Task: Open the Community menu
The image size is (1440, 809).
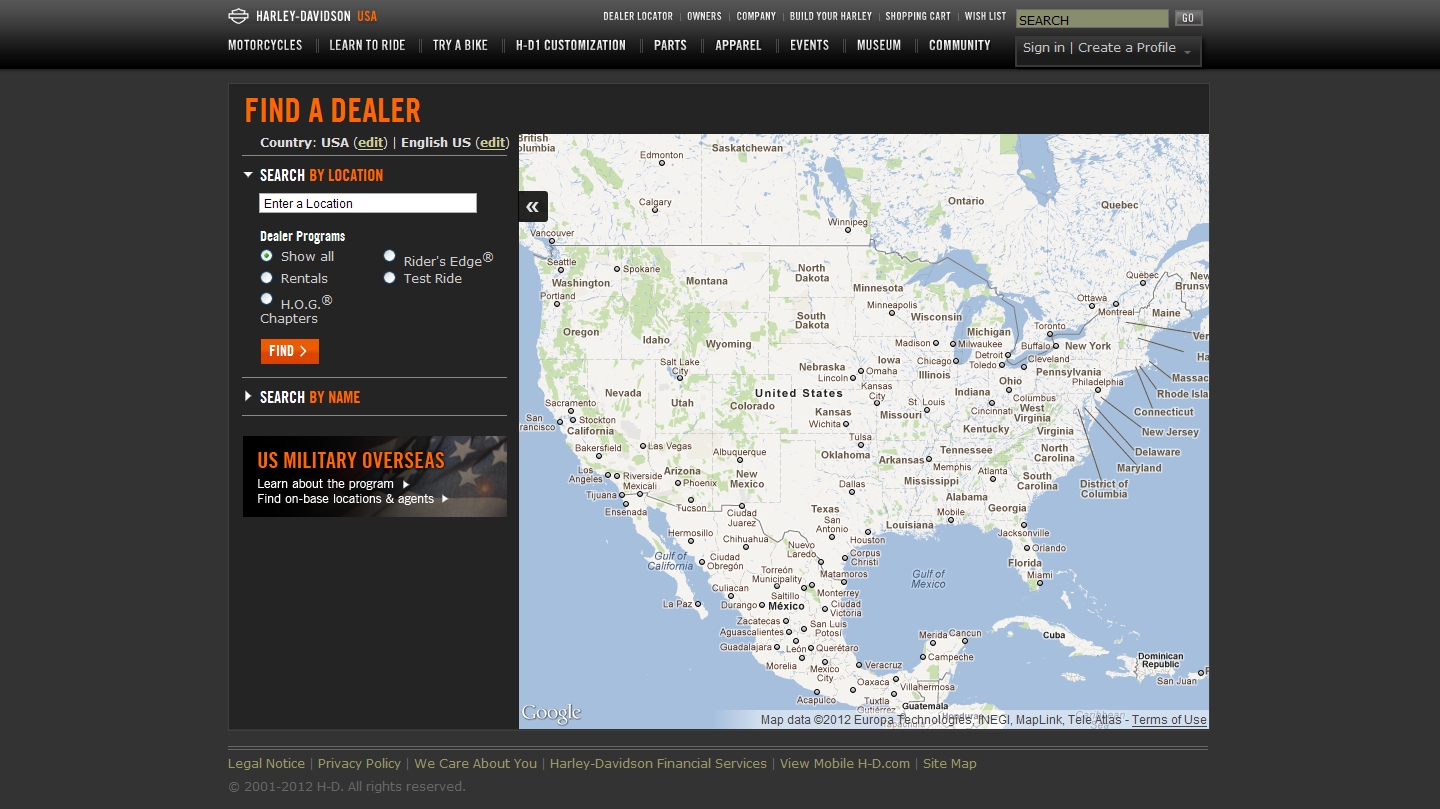Action: [x=960, y=45]
